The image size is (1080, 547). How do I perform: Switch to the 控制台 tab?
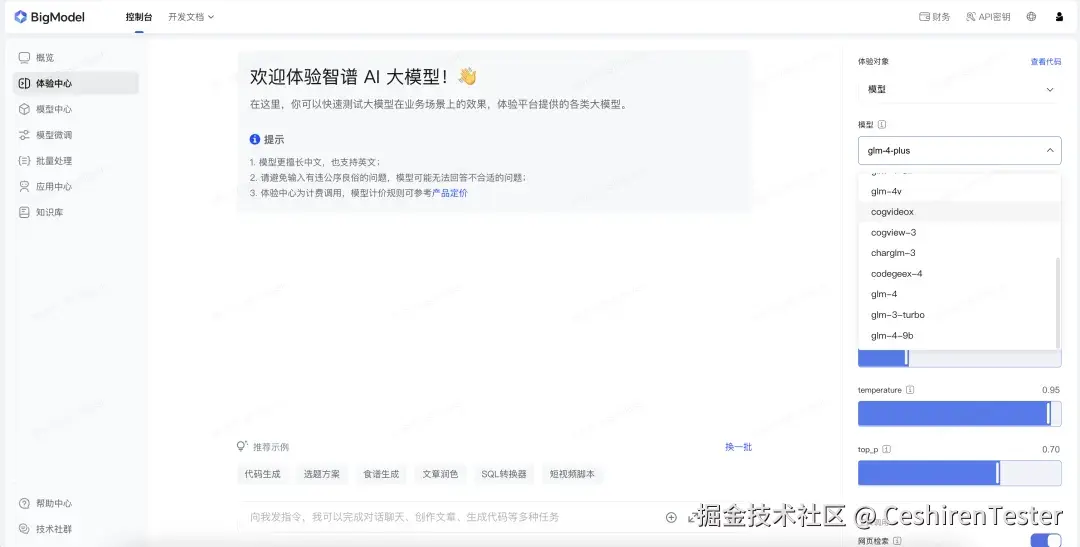(139, 17)
